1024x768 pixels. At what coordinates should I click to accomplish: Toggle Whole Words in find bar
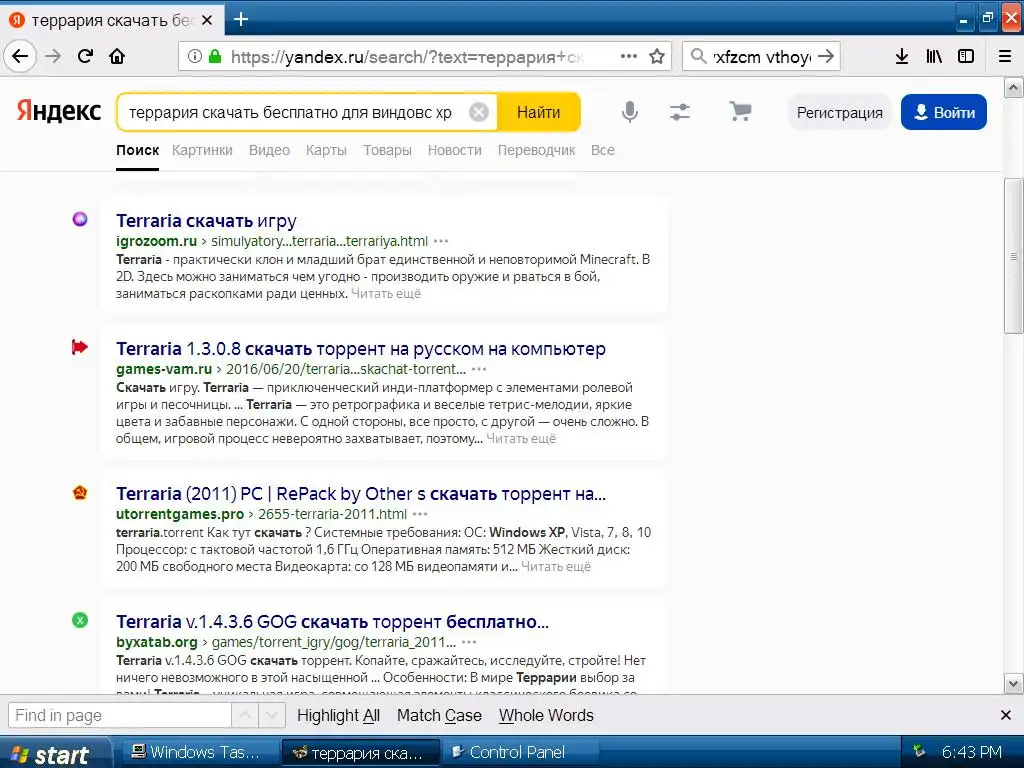546,716
